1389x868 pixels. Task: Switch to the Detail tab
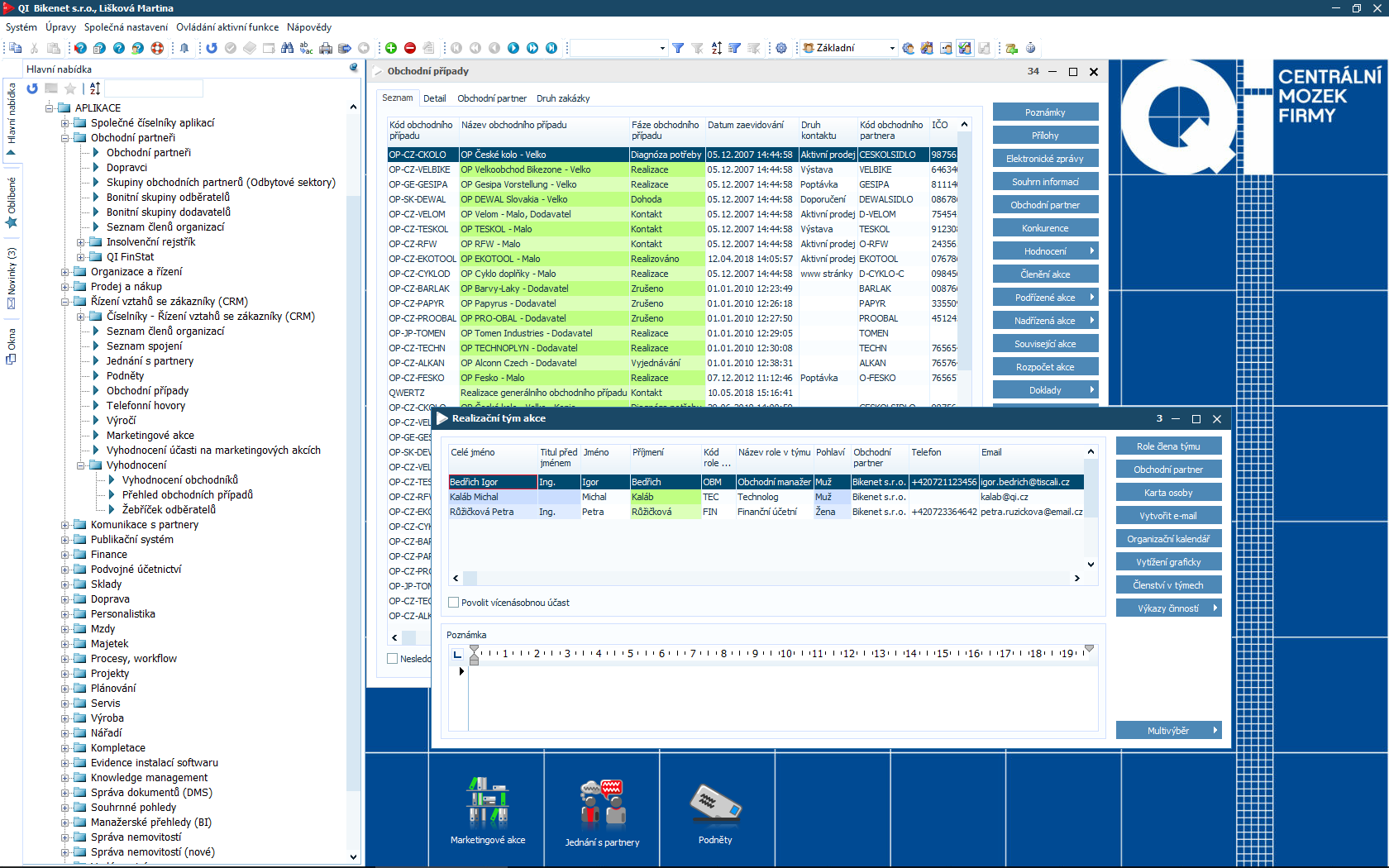click(434, 98)
